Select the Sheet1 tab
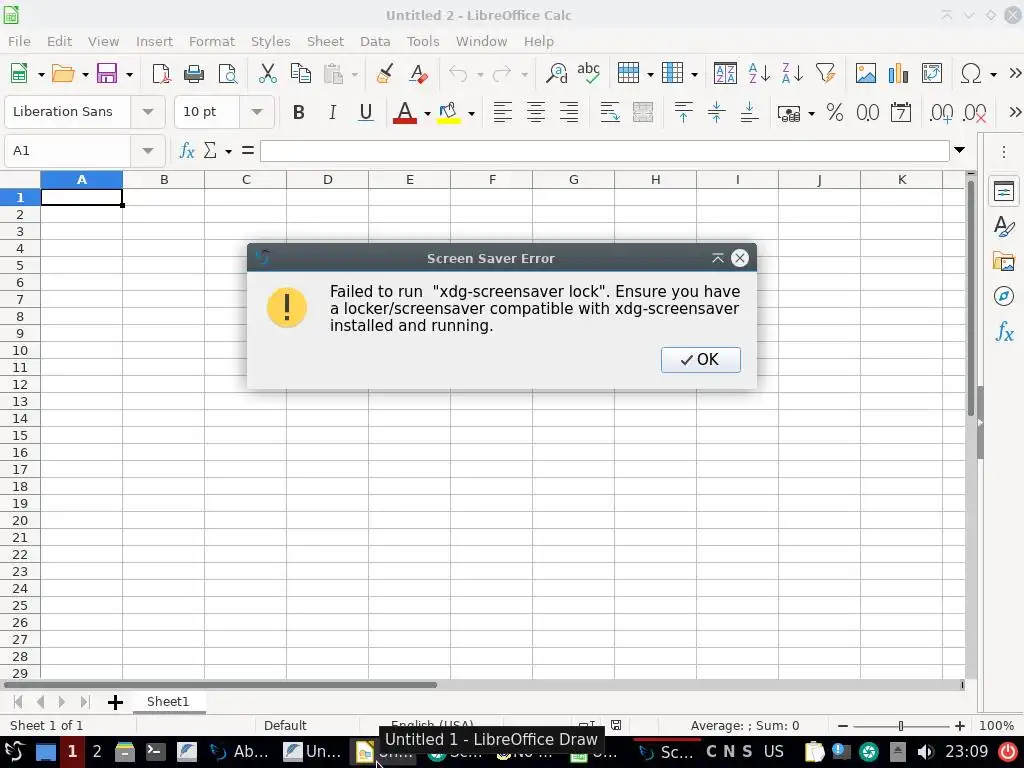Screen dimensions: 1024x768 168,701
